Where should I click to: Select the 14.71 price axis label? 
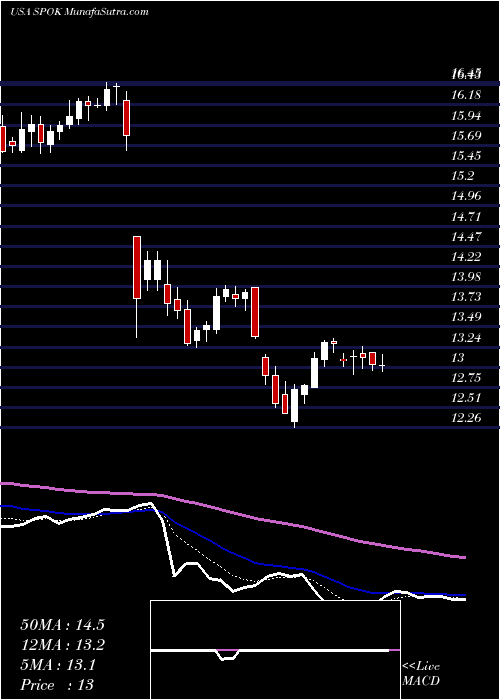[x=466, y=217]
